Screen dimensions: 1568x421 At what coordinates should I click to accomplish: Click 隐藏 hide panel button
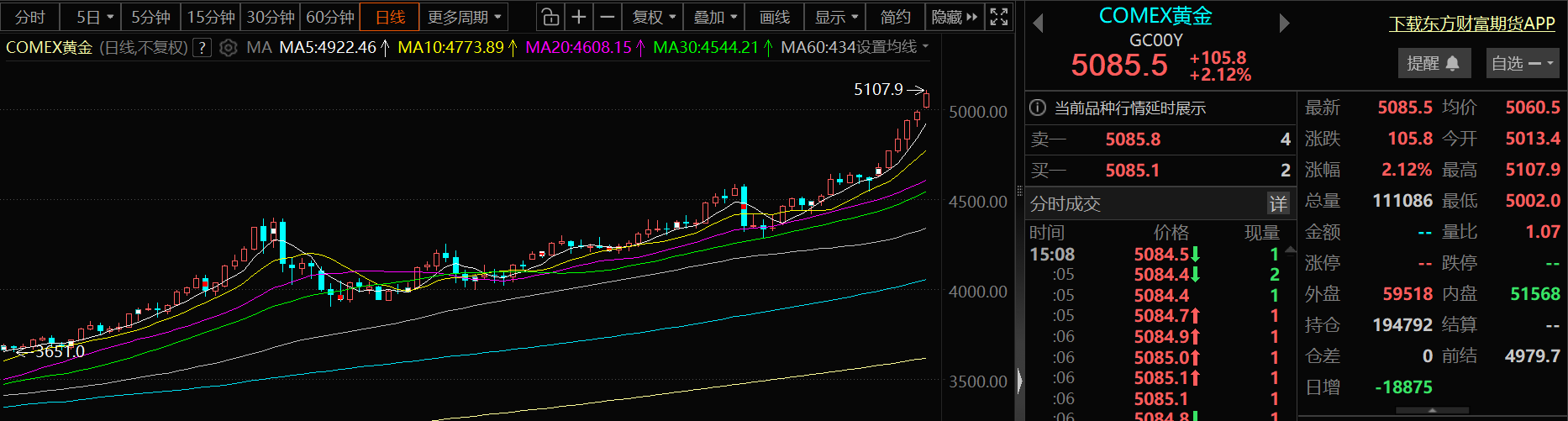coord(955,17)
